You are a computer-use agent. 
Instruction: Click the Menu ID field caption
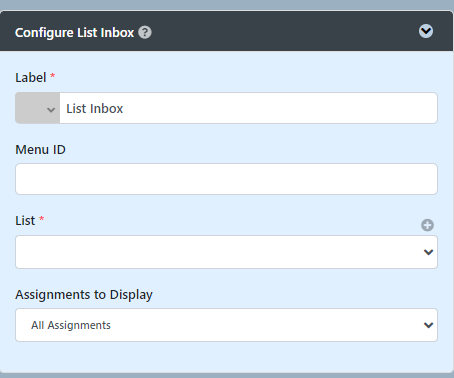(40, 150)
